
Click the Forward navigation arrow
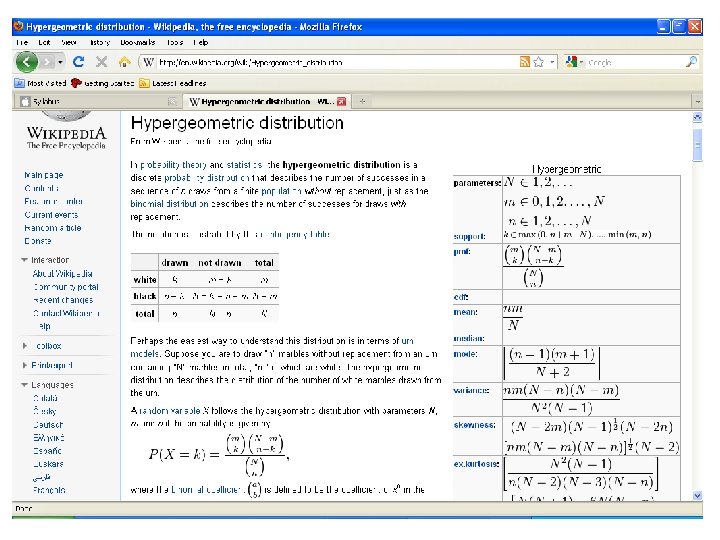[x=47, y=62]
